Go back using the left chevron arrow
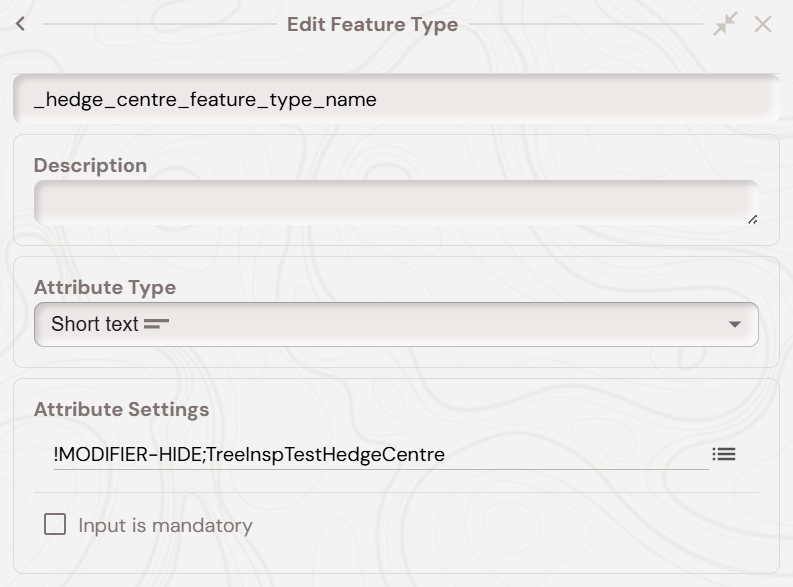Viewport: 793px width, 587px height. pyautogui.click(x=20, y=24)
